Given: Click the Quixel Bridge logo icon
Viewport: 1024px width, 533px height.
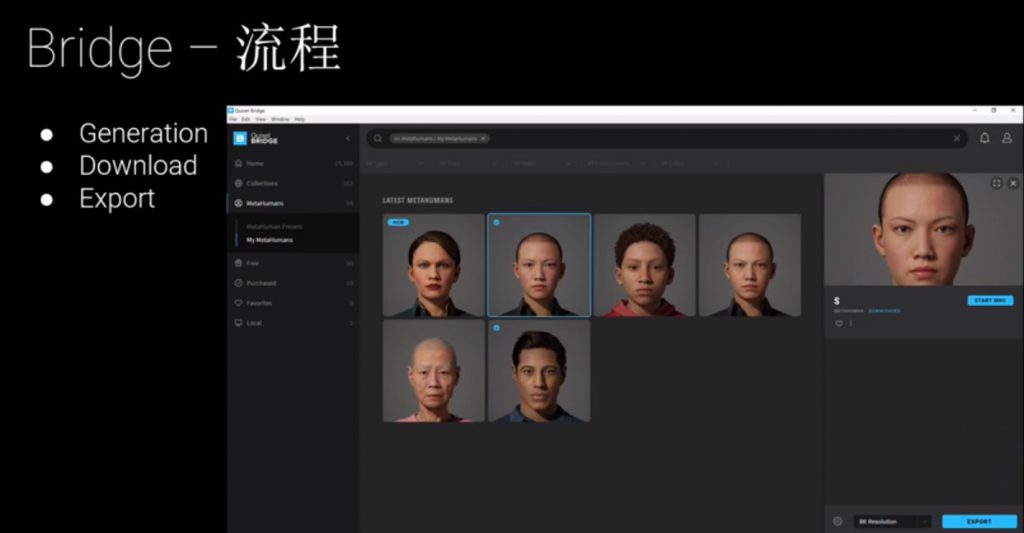Looking at the screenshot, I should 240,138.
